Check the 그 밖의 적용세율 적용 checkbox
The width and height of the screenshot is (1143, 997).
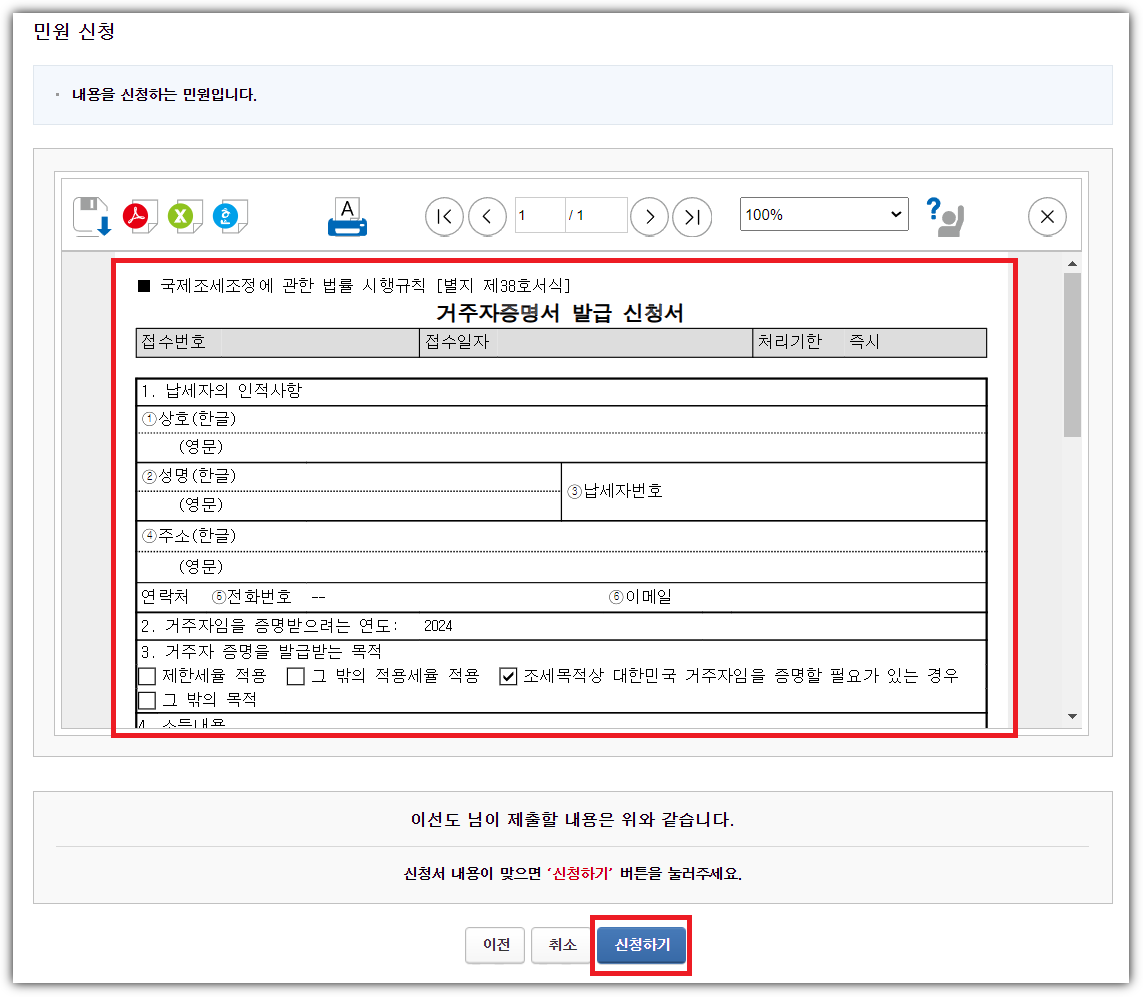295,677
